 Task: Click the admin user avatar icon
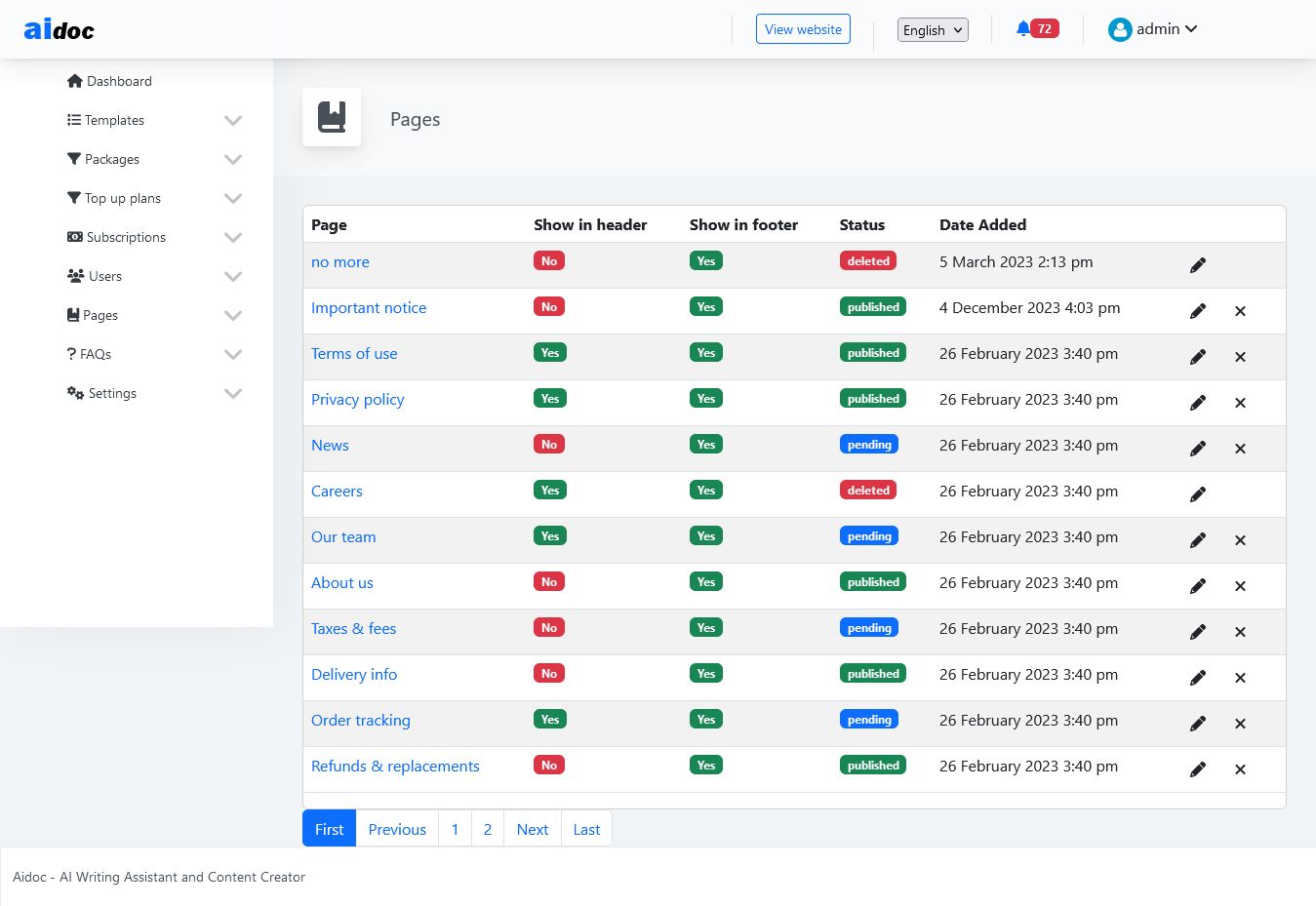click(1119, 29)
